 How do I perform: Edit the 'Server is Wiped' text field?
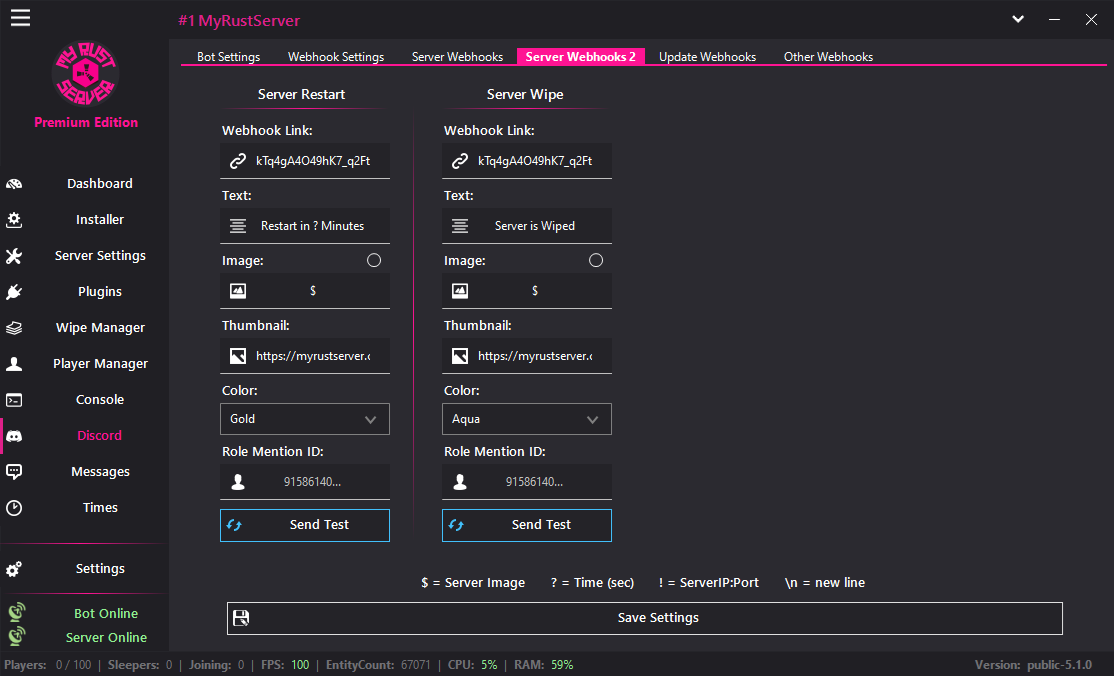pyautogui.click(x=526, y=226)
